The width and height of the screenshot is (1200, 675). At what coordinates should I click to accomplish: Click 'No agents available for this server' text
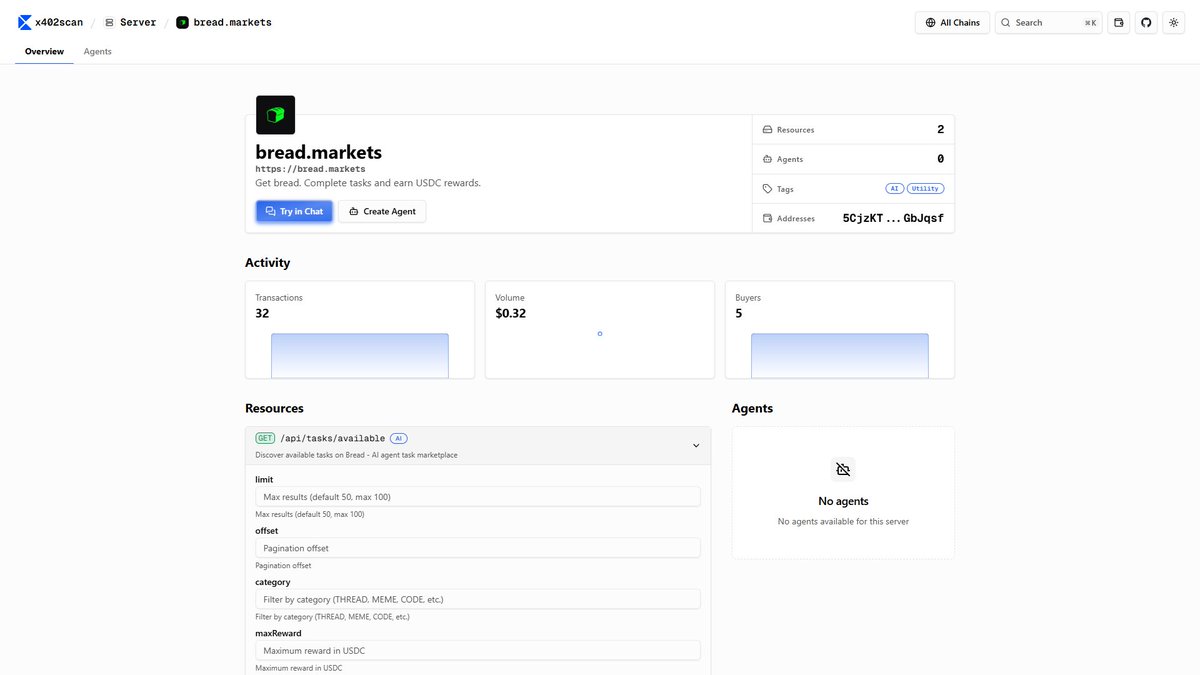843,522
